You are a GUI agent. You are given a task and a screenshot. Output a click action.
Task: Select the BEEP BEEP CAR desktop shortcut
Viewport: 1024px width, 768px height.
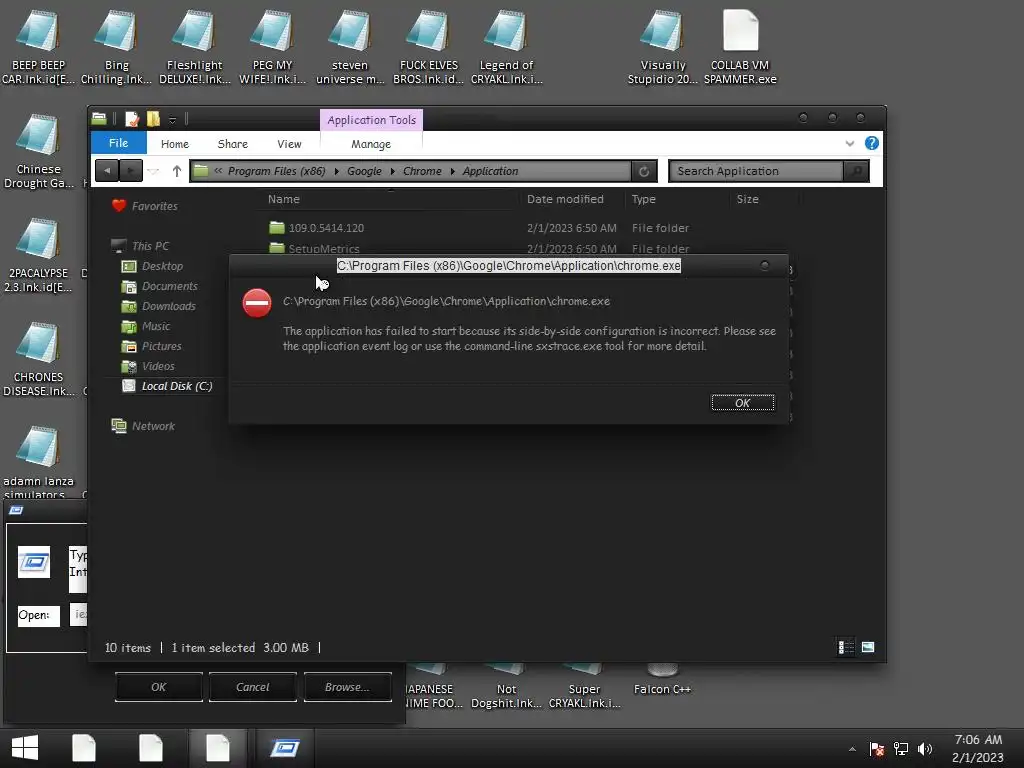pyautogui.click(x=38, y=47)
